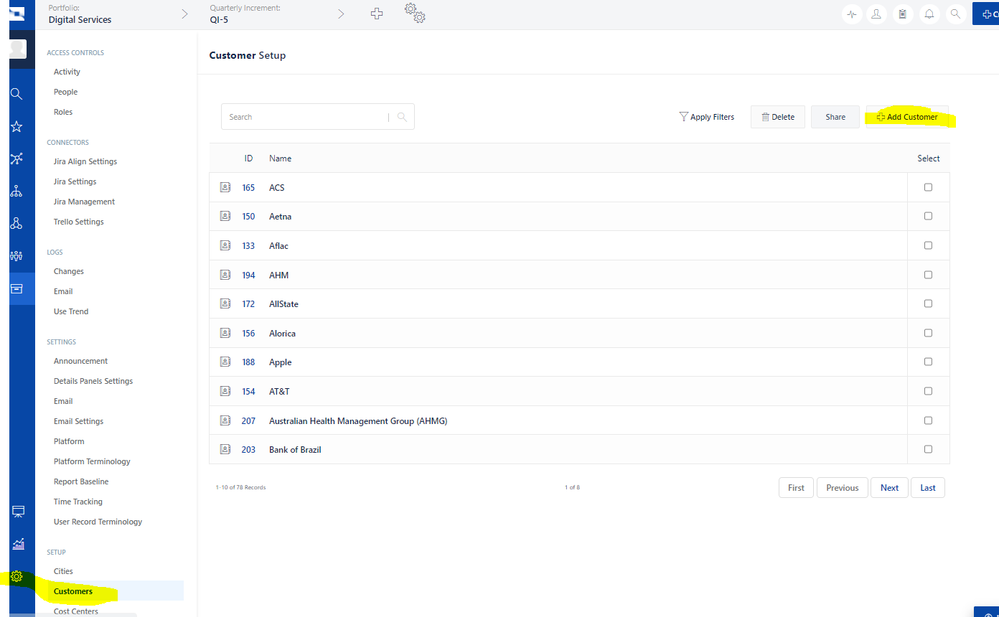
Task: Open customer ID 165 link
Action: click(x=248, y=187)
